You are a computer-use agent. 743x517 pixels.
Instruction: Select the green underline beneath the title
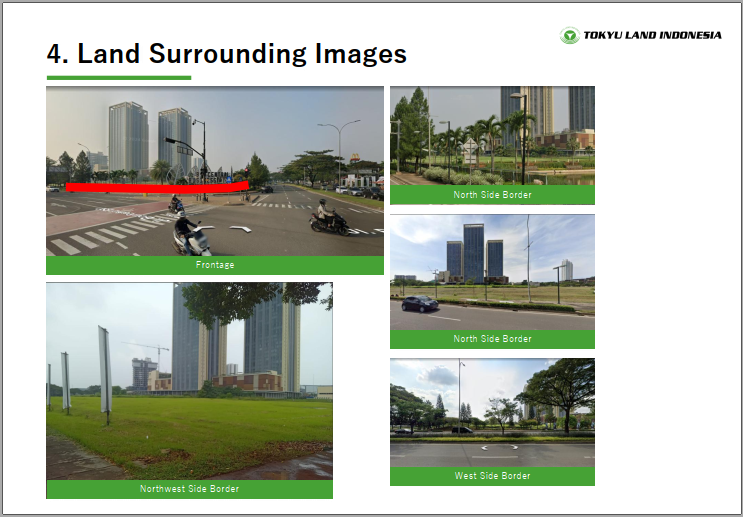[x=118, y=77]
